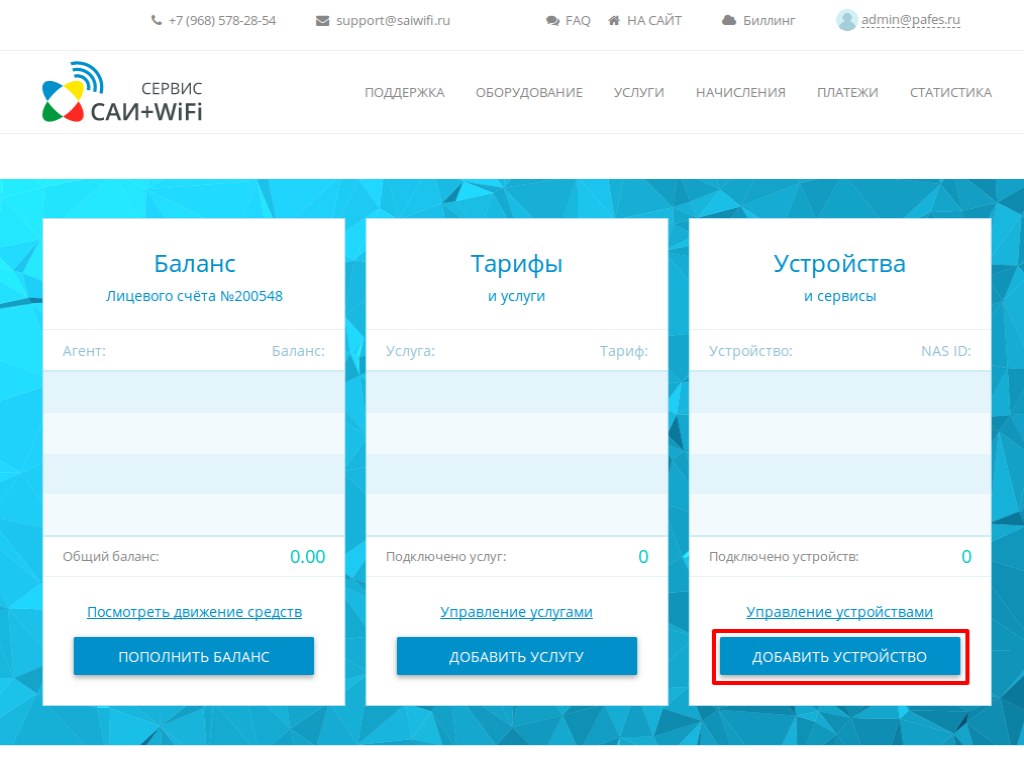Image resolution: width=1024 pixels, height=758 pixels.
Task: Switch to the СТАТИСТИКА page
Action: [950, 92]
